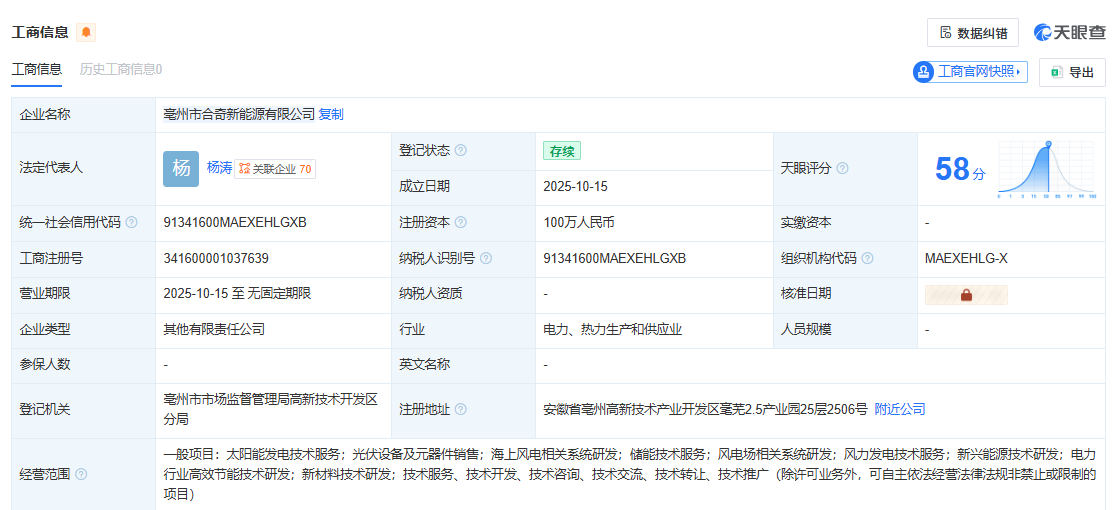Click the help icon beside 天眼评分
The width and height of the screenshot is (1112, 510).
pyautogui.click(x=842, y=168)
